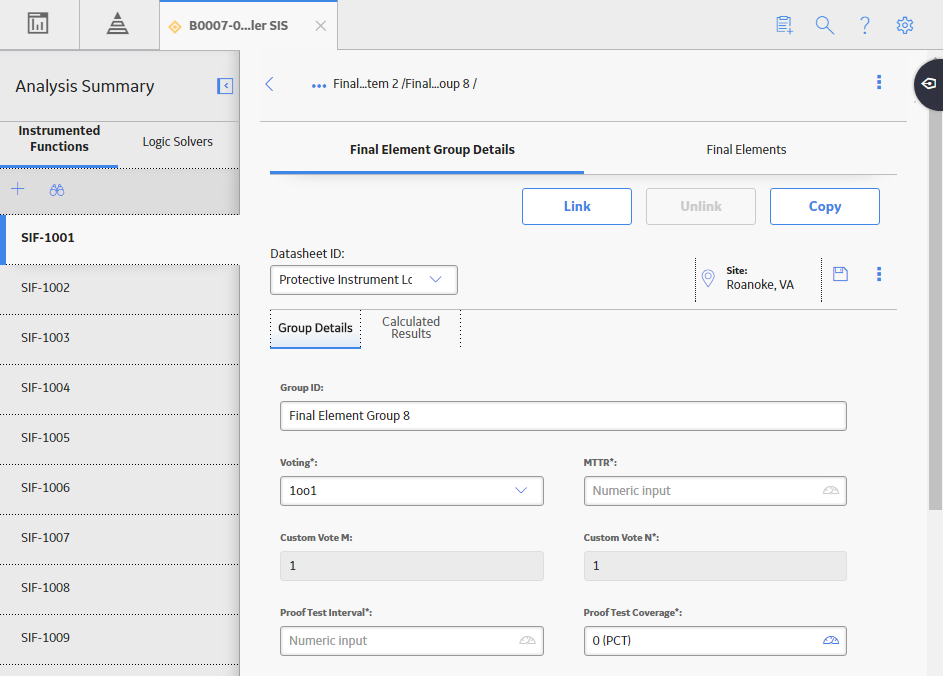Click the search magnifier icon

825,25
